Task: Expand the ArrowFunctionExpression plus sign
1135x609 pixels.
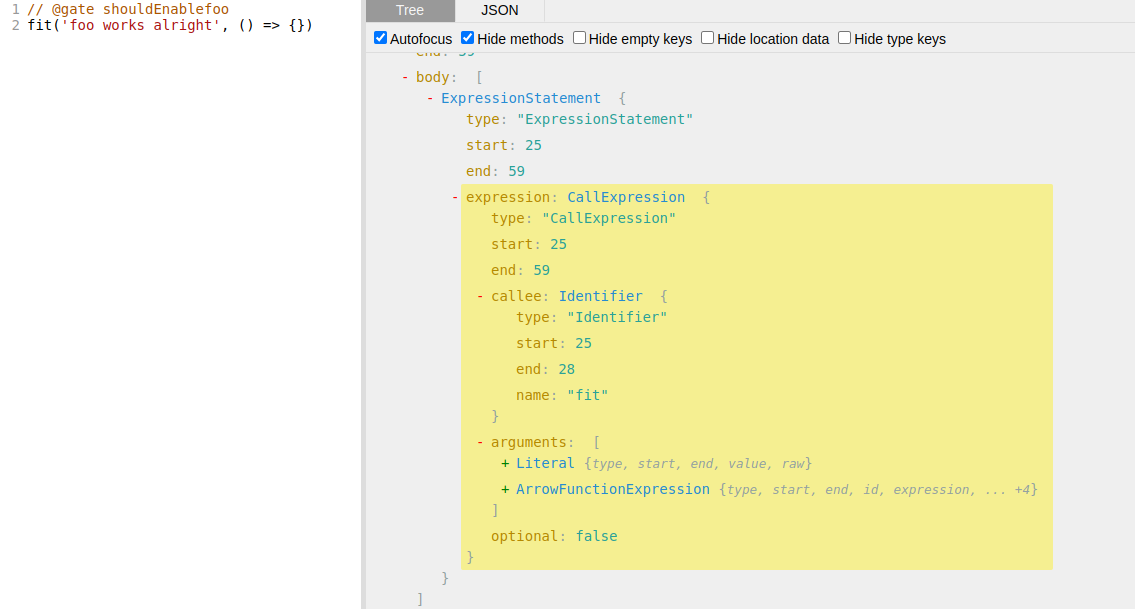Action: pyautogui.click(x=505, y=489)
